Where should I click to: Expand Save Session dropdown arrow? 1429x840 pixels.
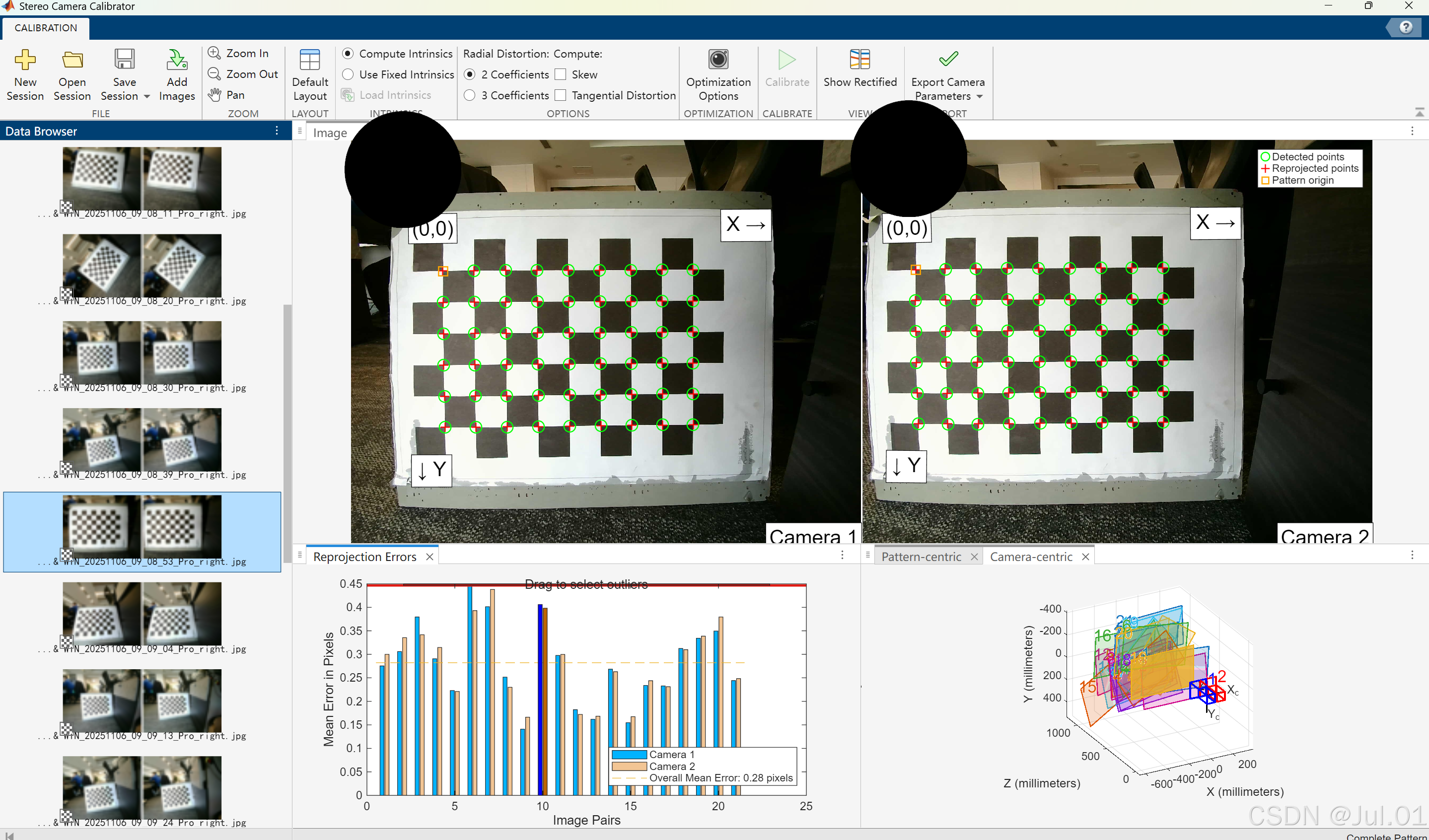(147, 96)
